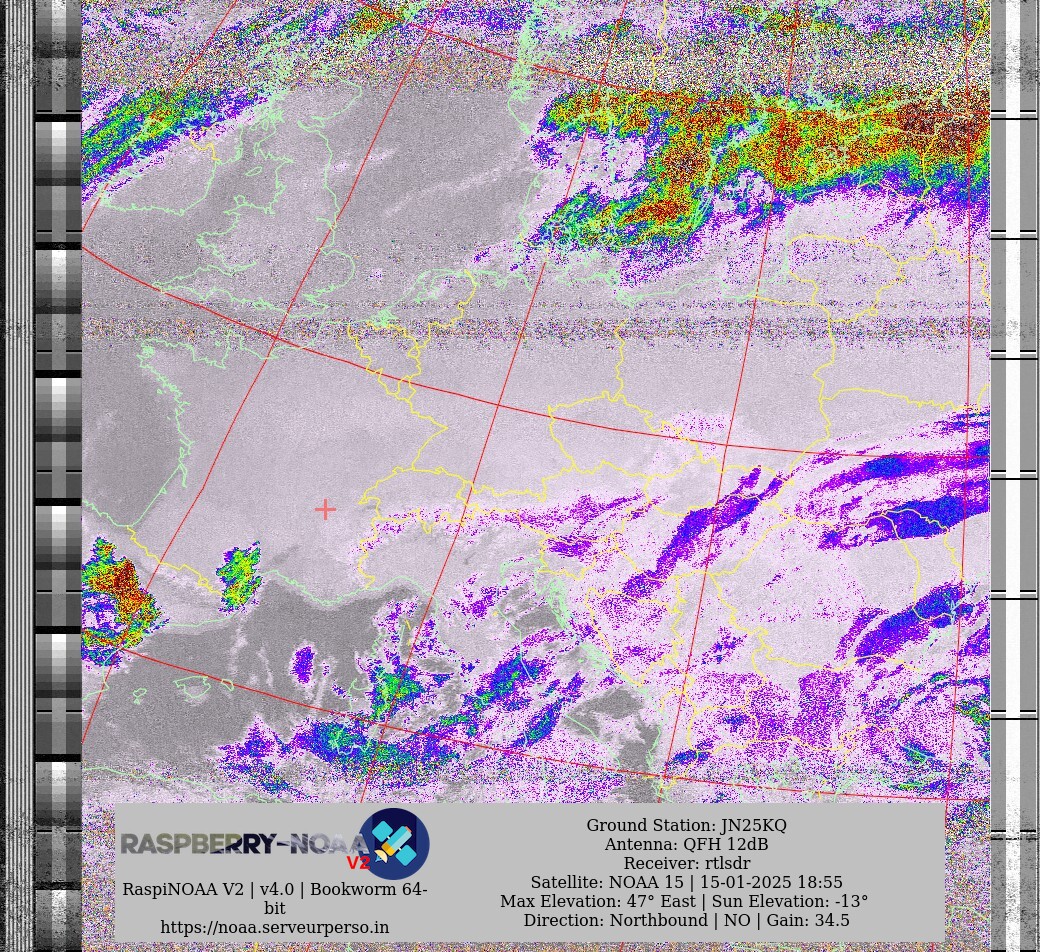Select the Ground Station: JN25KQ text

point(686,825)
